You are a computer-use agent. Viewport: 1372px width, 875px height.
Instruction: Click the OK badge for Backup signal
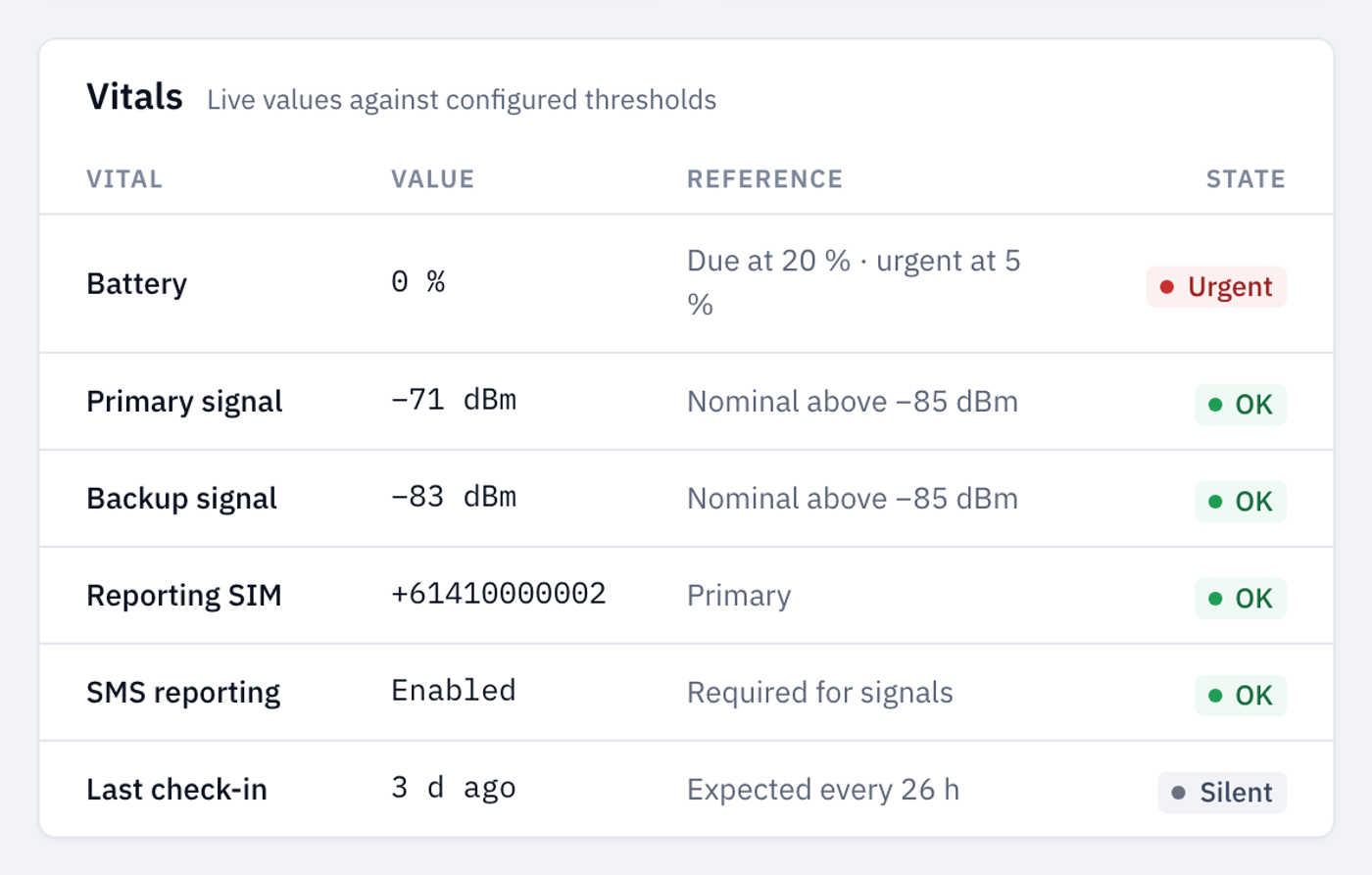tap(1241, 501)
